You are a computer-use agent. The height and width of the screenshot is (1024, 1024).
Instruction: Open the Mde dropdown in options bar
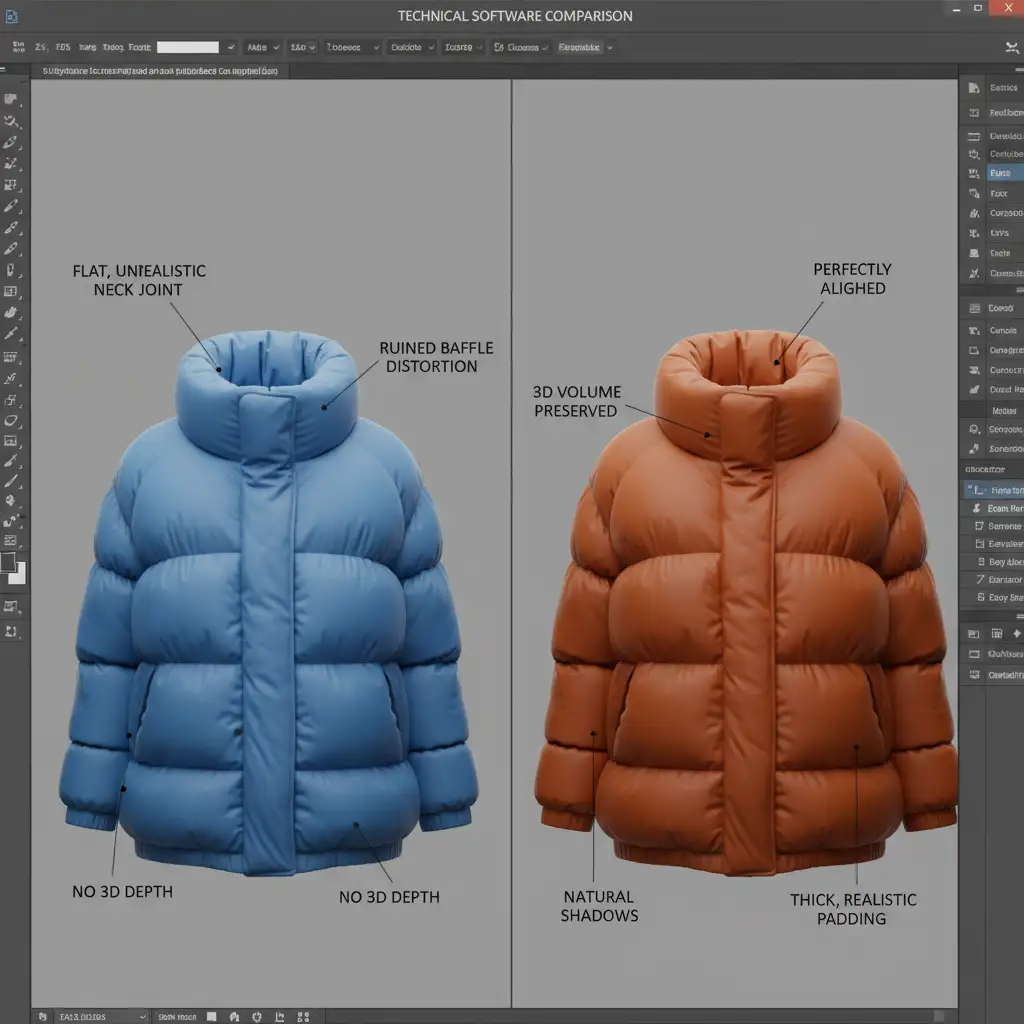pos(262,47)
